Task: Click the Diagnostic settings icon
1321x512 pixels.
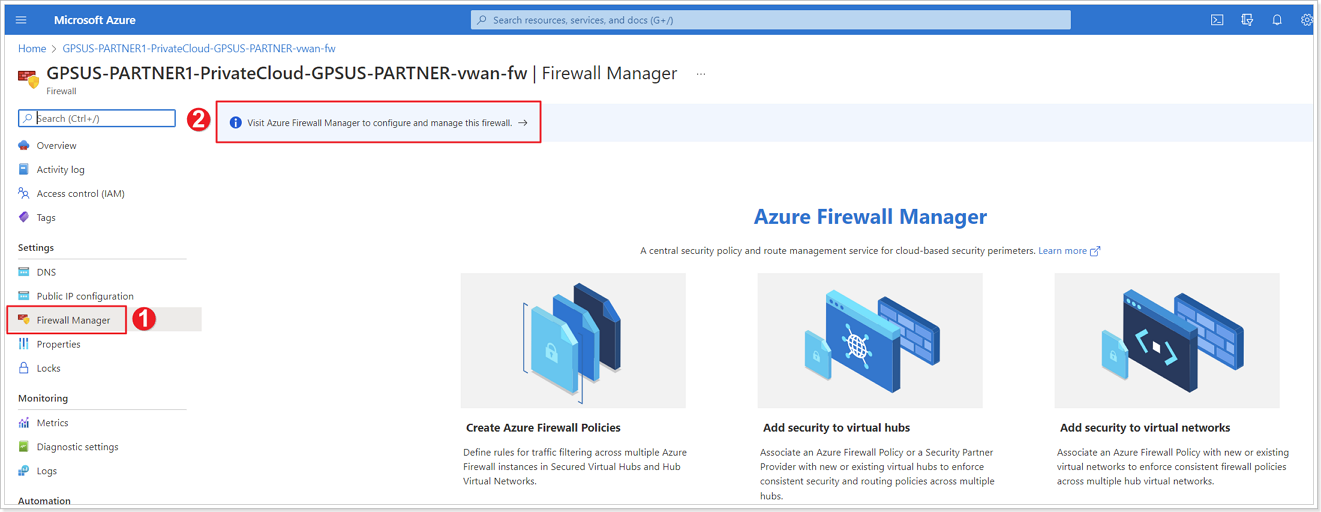Action: [24, 447]
